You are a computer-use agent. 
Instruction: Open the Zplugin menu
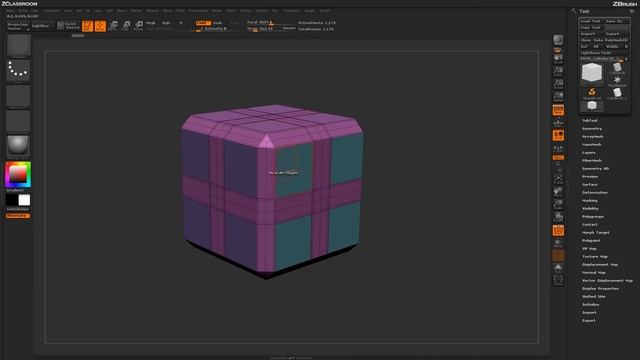pyautogui.click(x=310, y=11)
